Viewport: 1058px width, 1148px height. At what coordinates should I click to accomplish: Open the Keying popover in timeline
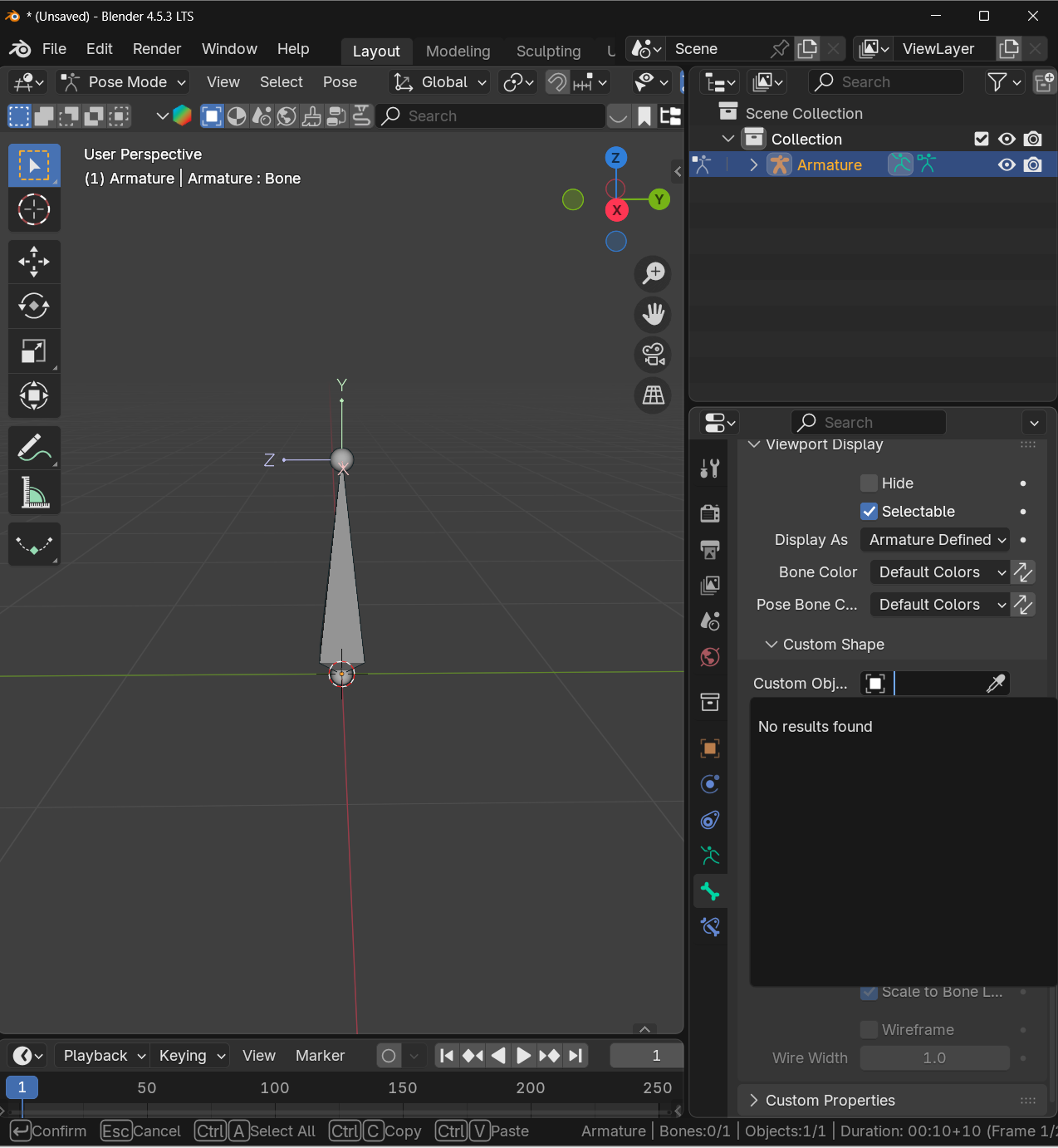click(192, 1056)
